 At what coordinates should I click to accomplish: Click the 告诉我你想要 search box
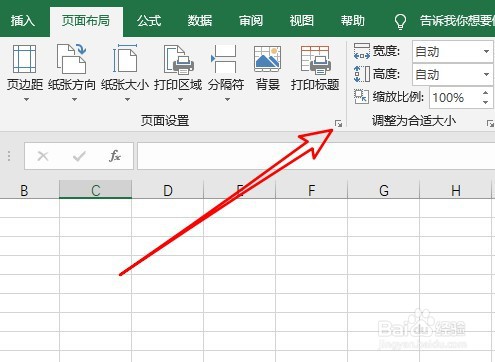click(457, 21)
